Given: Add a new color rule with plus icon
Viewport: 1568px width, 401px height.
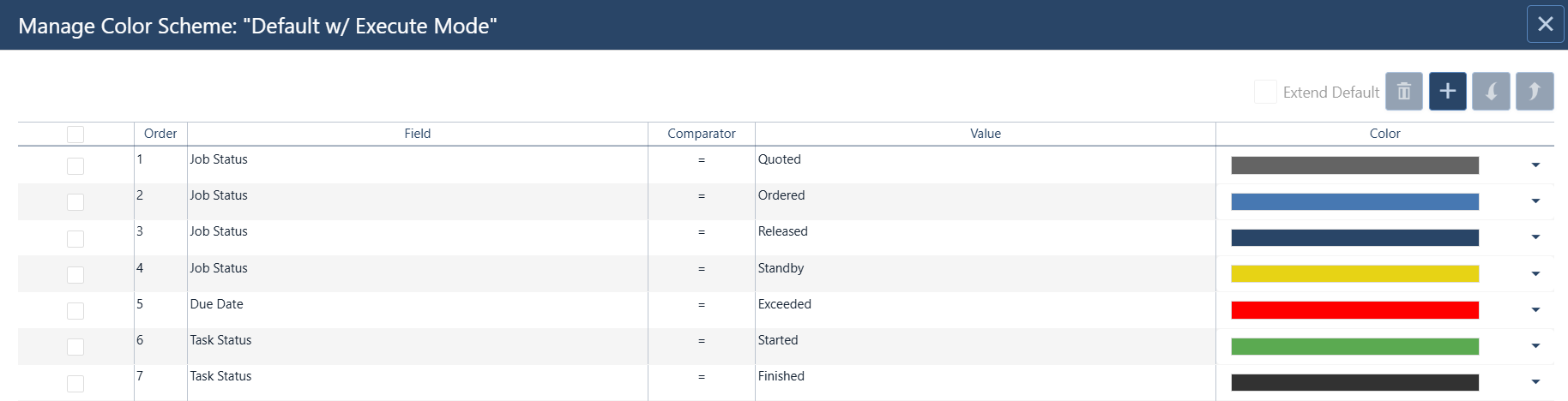Looking at the screenshot, I should 1447,91.
